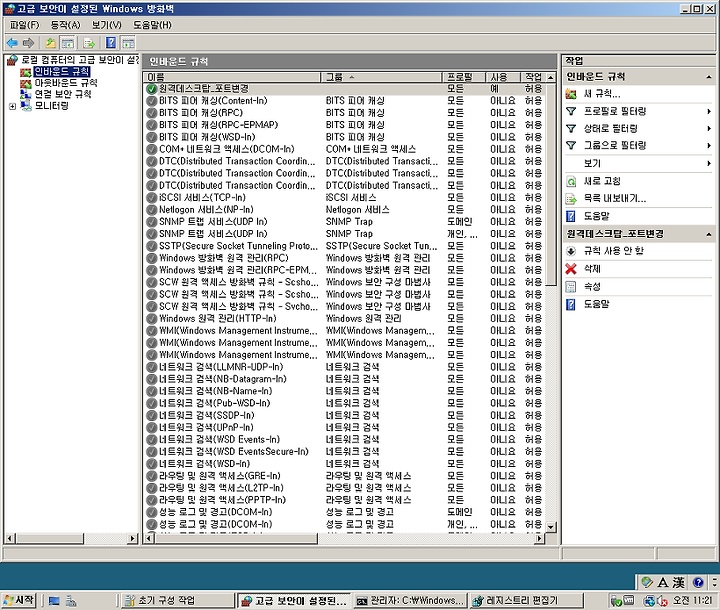Viewport: 720px width, 610px height.
Task: Open the 그룹으로 필터링 submenu arrow
Action: [x=709, y=146]
